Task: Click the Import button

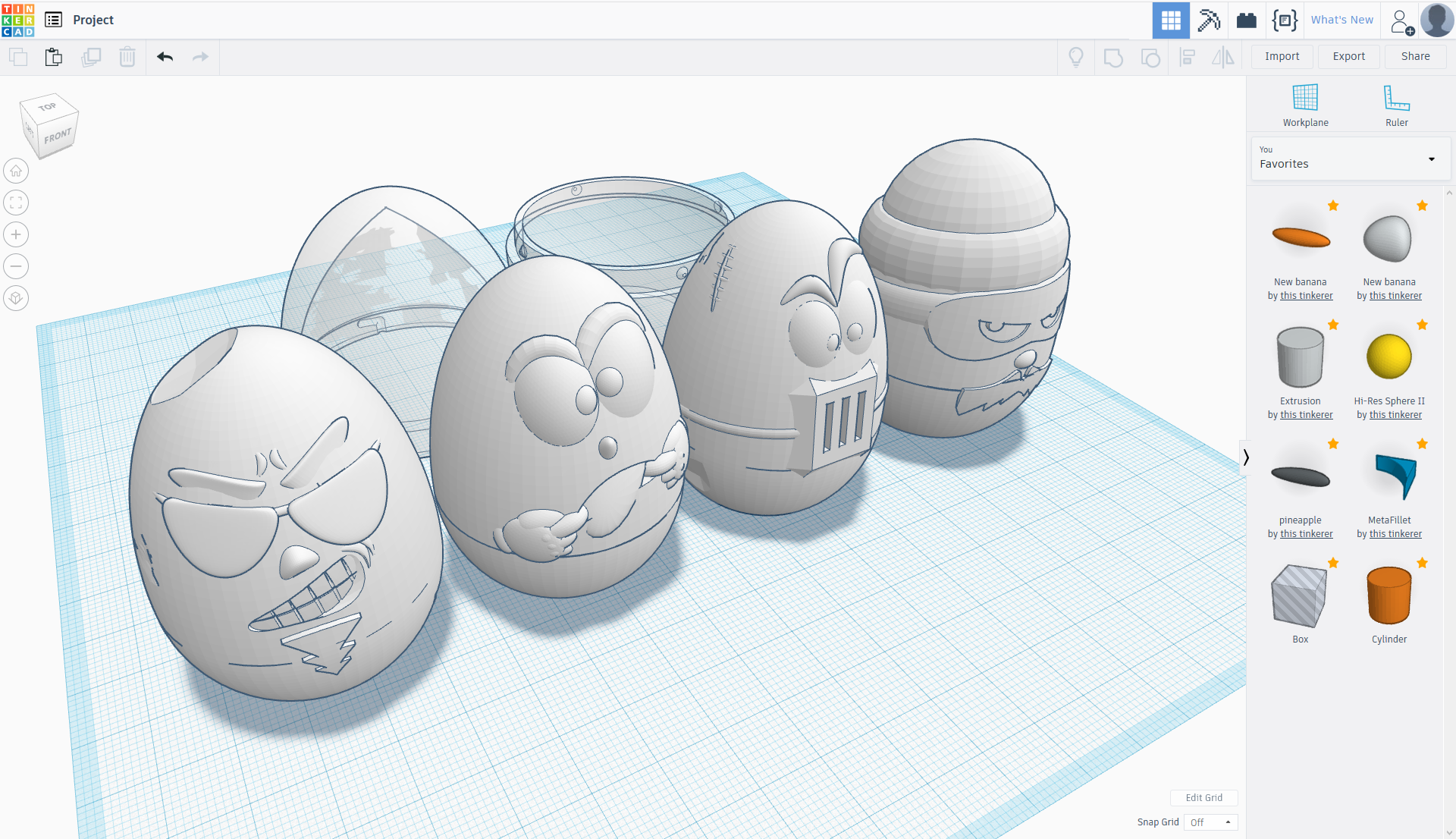Action: (x=1282, y=57)
